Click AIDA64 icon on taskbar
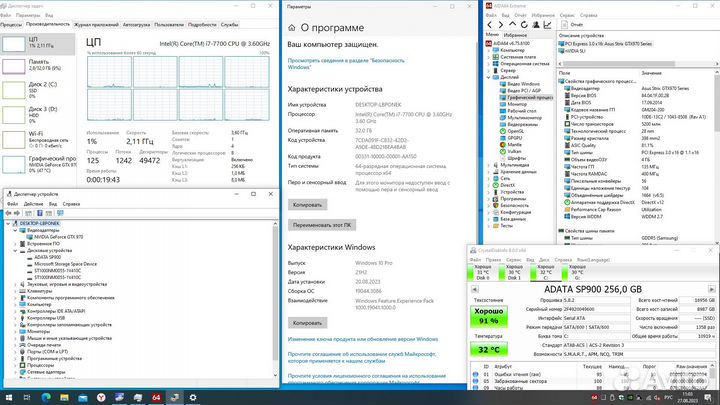The image size is (720, 405). [156, 397]
